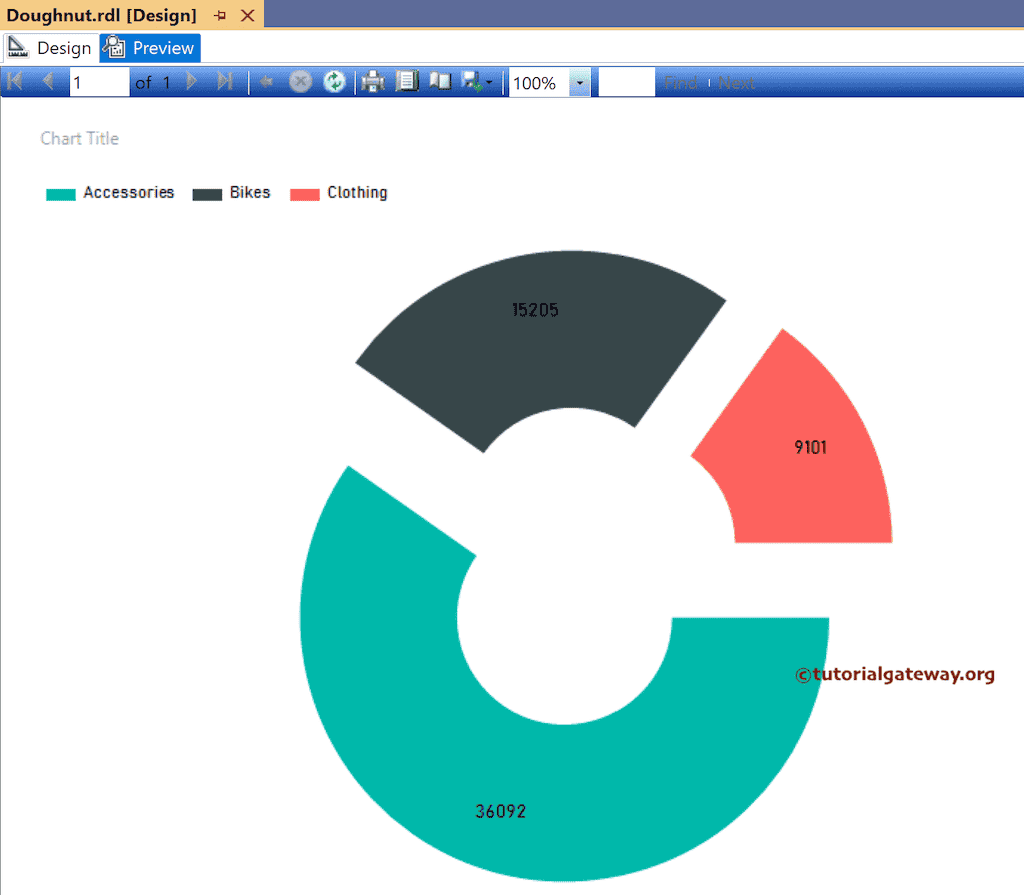Open Print Layout view icon
The width and height of the screenshot is (1024, 895).
point(440,81)
